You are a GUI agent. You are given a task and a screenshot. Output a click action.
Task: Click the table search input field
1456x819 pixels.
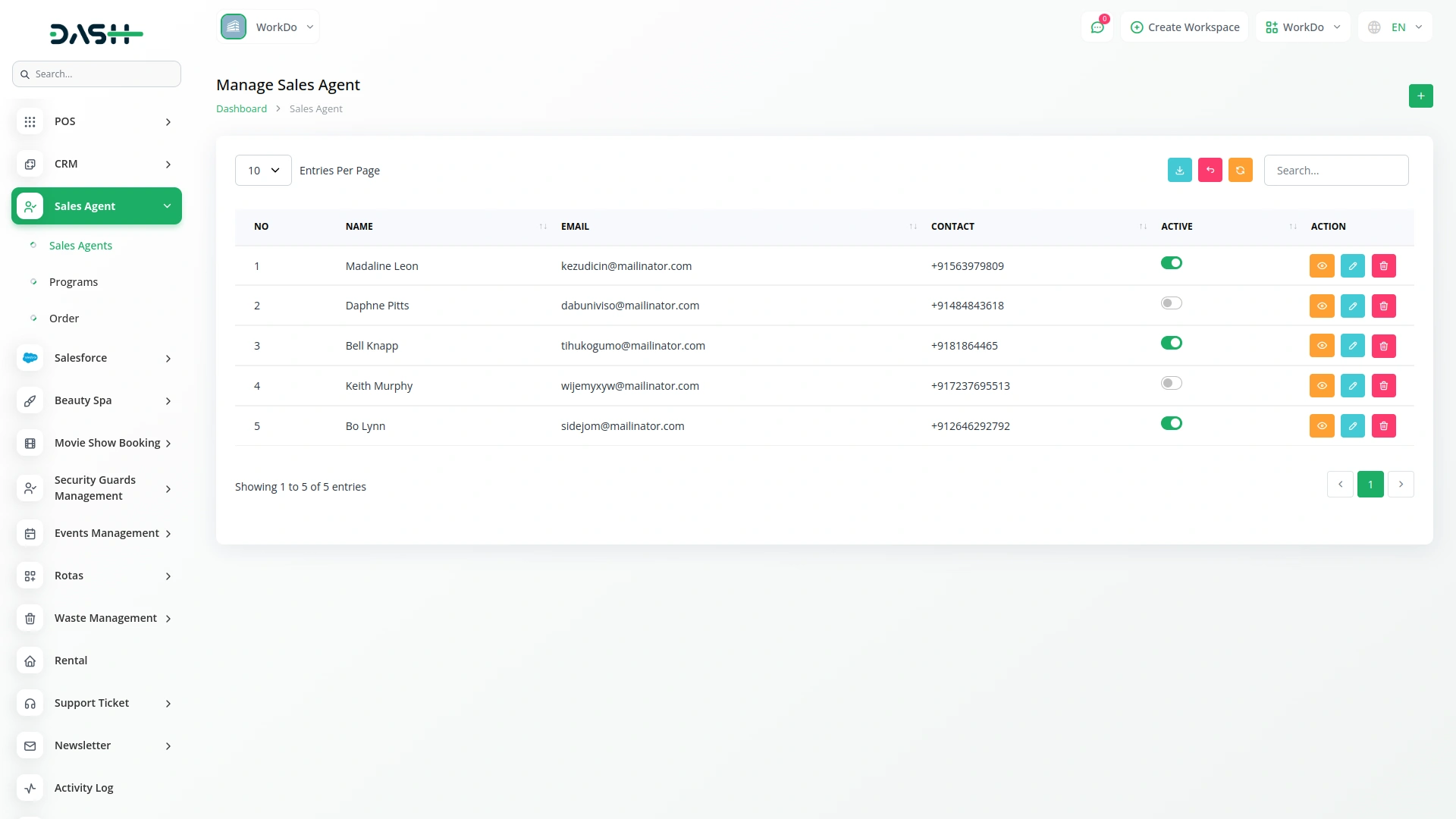pos(1335,171)
